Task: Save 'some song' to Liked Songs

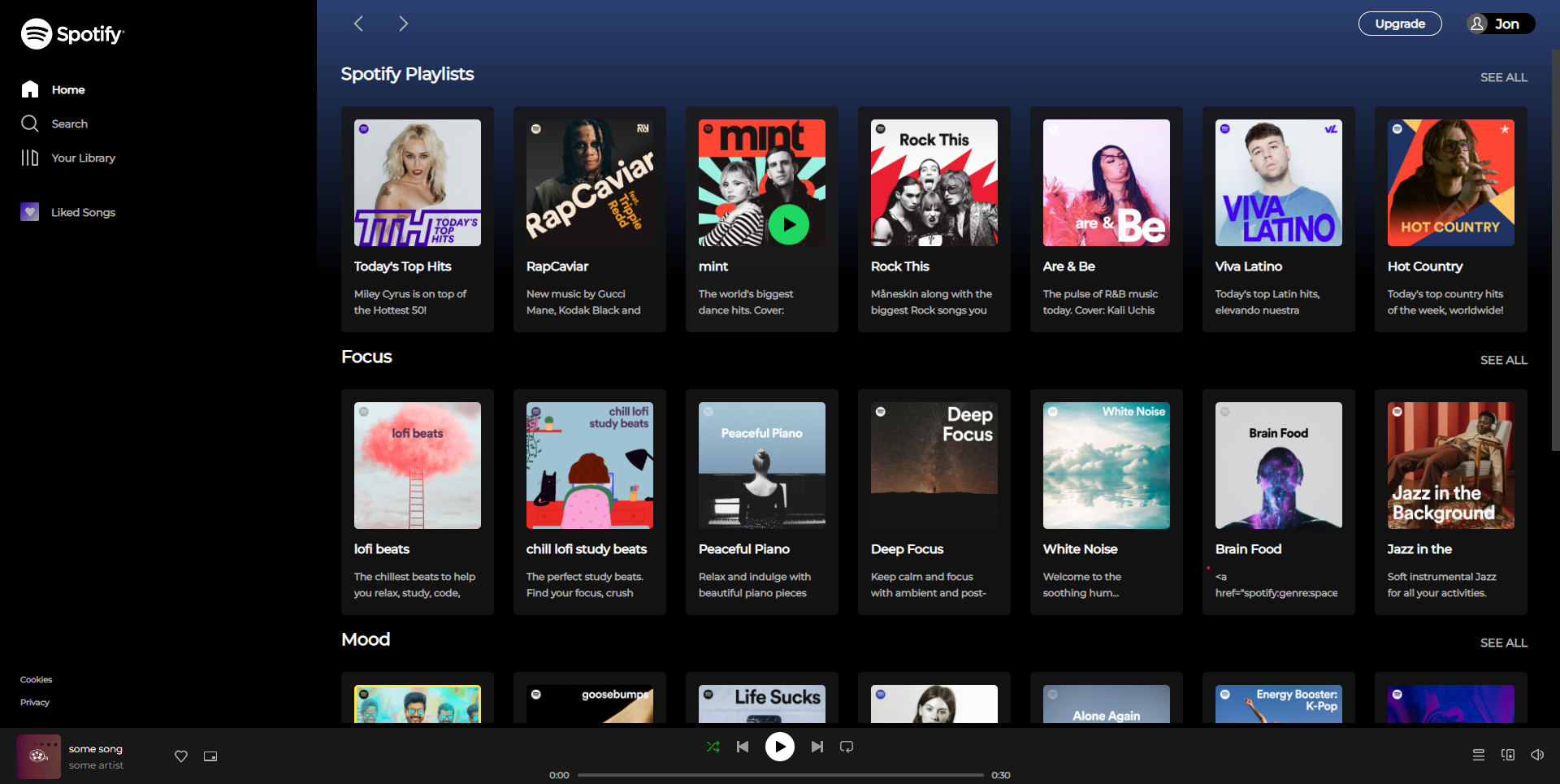Action: click(180, 756)
